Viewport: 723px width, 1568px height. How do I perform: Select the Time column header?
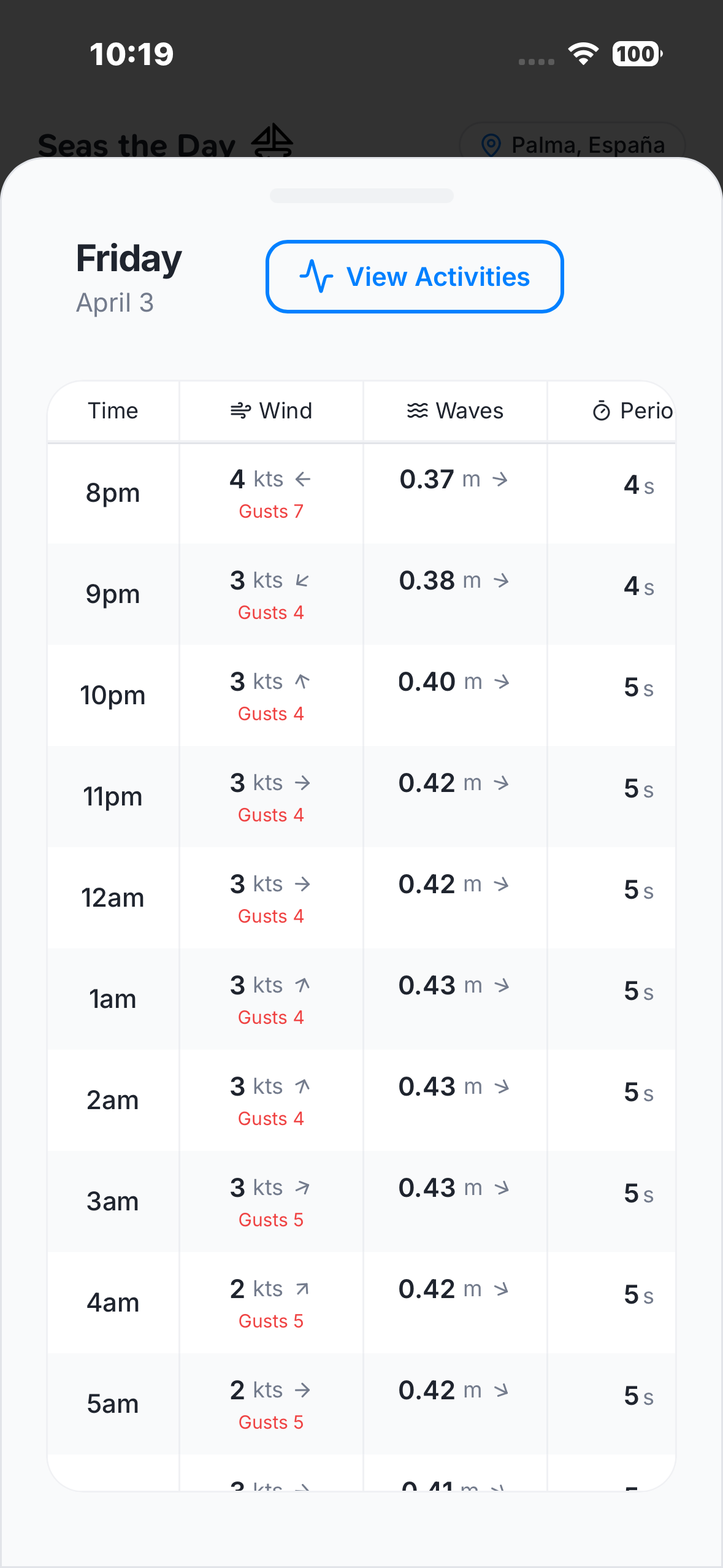pos(113,411)
